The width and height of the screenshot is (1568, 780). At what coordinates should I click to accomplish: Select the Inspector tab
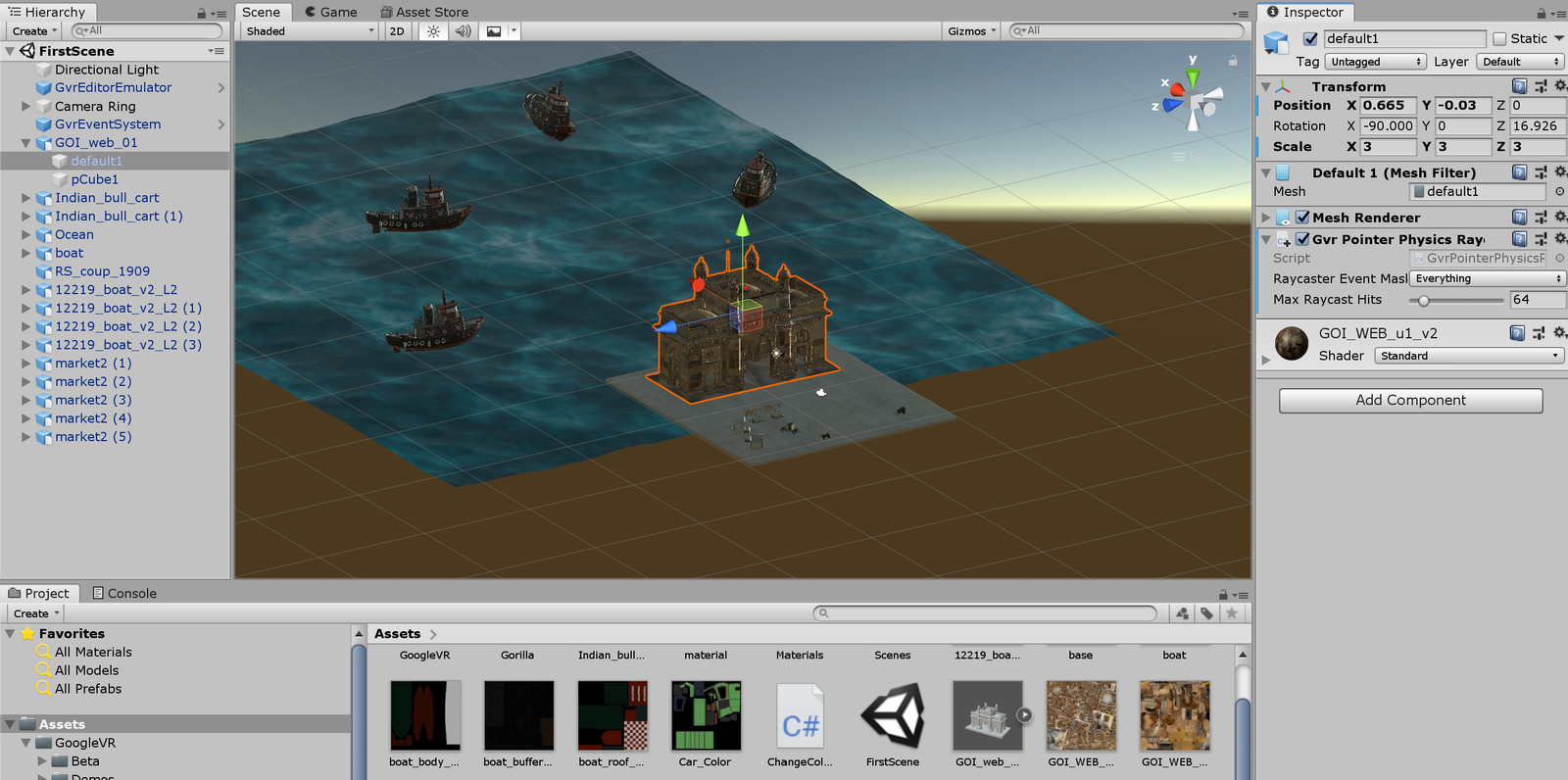(x=1305, y=12)
